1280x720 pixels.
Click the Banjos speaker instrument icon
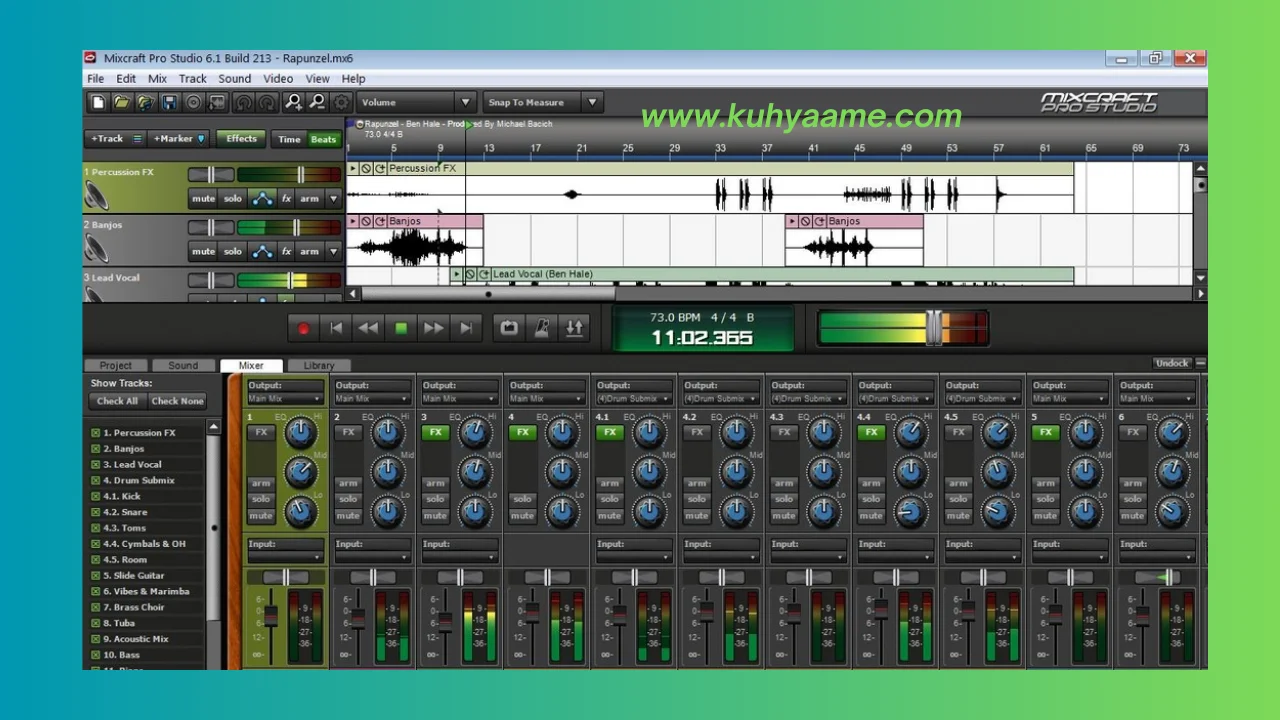97,247
